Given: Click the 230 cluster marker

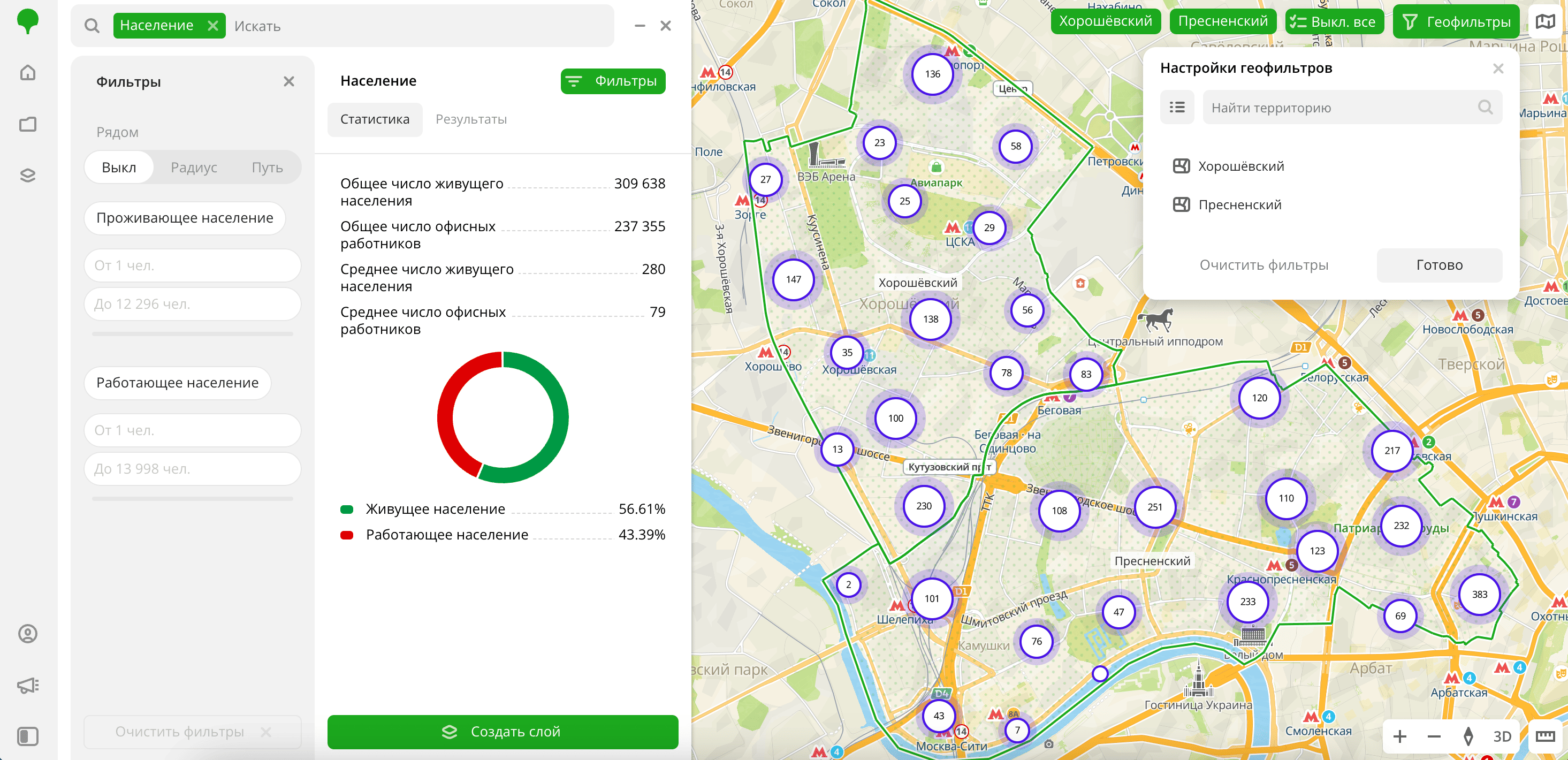Looking at the screenshot, I should (923, 505).
